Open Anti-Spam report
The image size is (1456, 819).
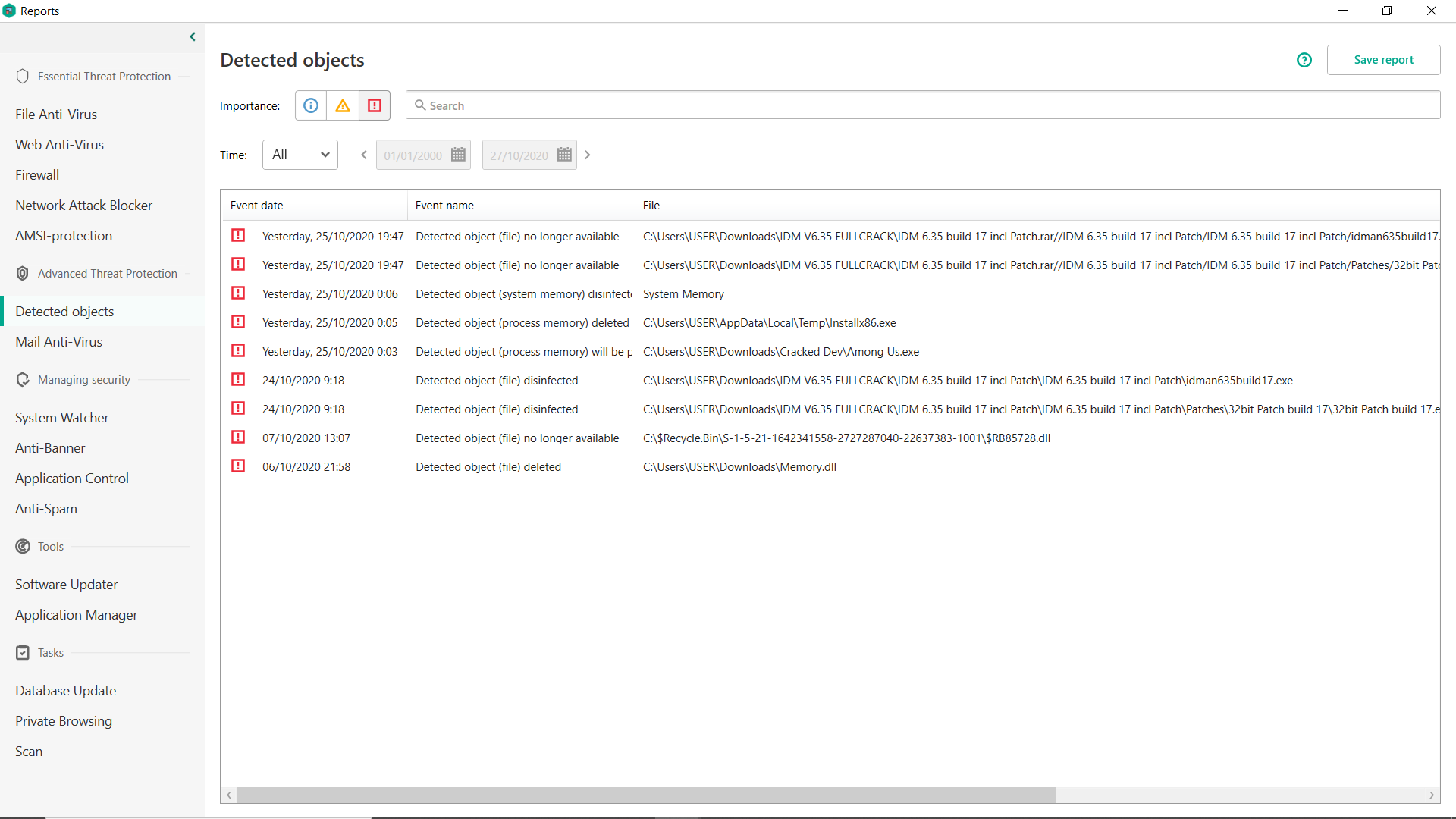[46, 509]
